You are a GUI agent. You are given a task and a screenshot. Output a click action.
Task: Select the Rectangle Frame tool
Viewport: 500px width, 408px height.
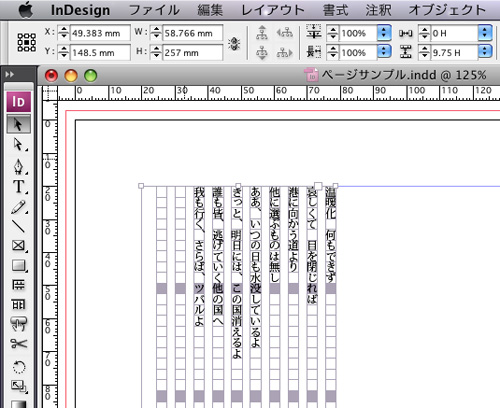18,246
